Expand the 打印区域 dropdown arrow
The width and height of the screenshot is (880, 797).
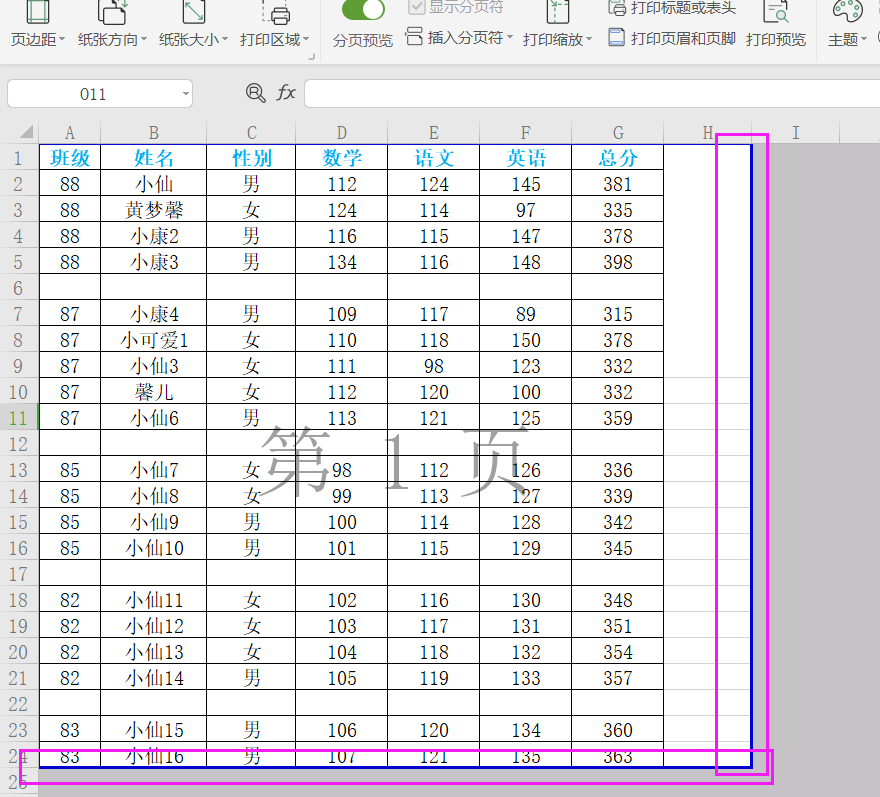(306, 39)
